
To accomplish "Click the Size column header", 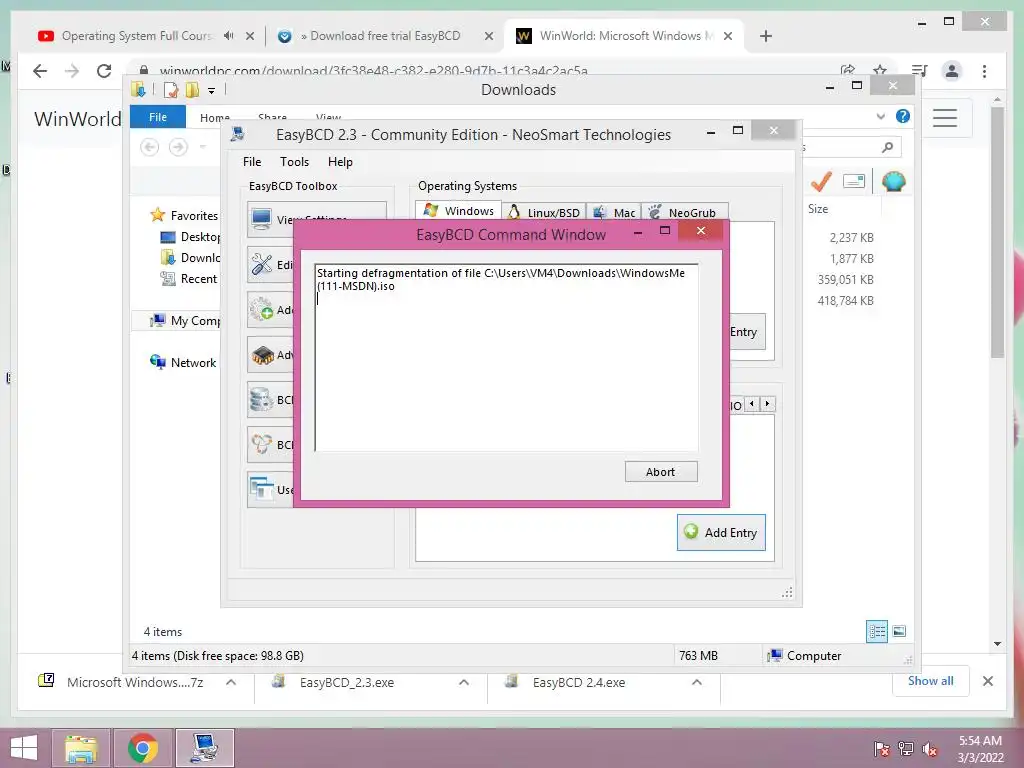I will (818, 209).
